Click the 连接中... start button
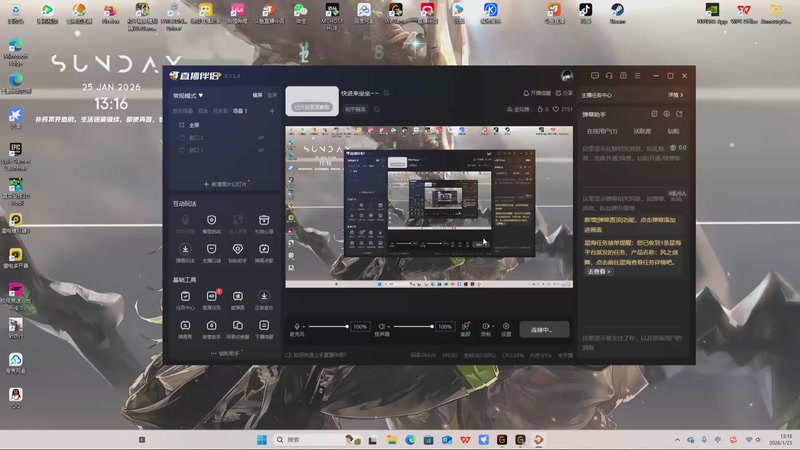 click(x=544, y=330)
